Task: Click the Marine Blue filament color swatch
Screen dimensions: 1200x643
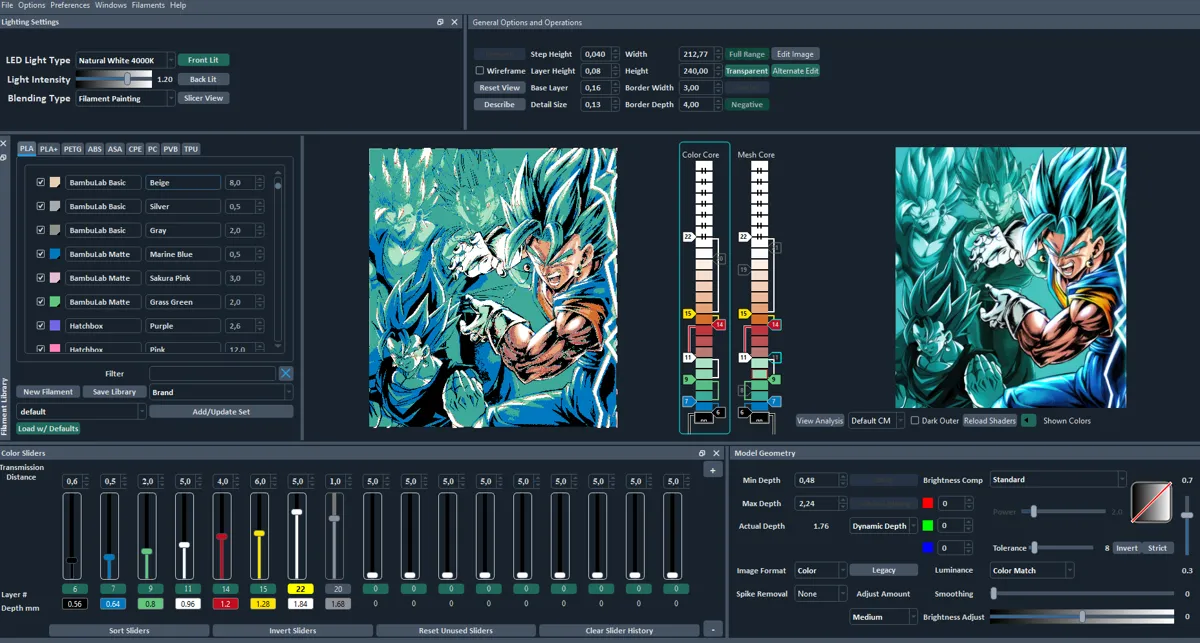Action: (55, 254)
